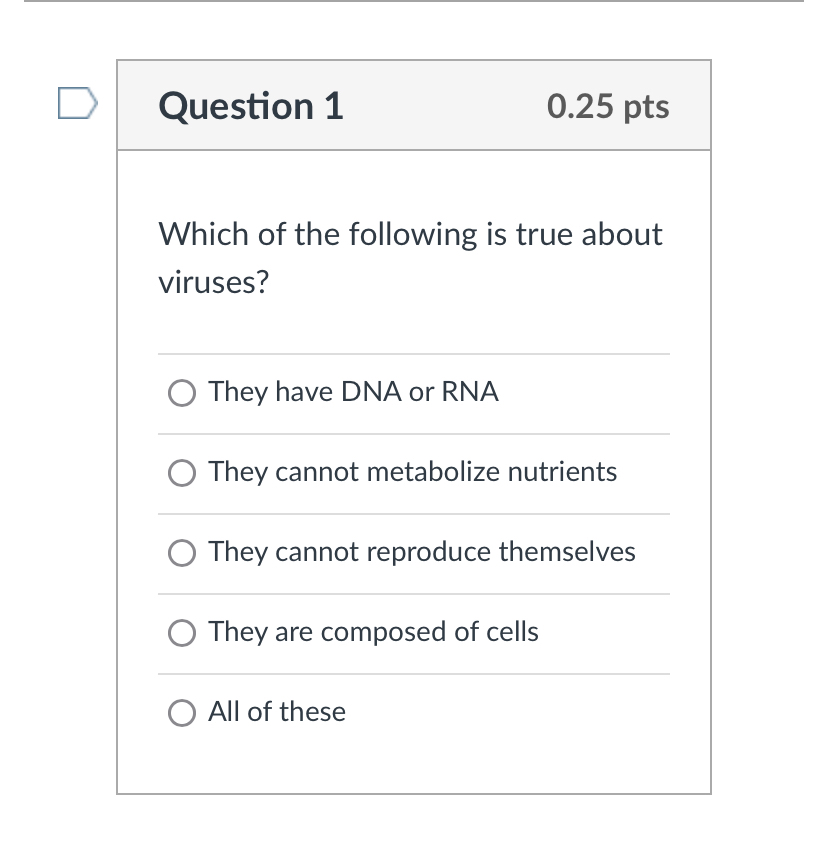The image size is (828, 858).
Task: Click the '0.25 pts' point value label
Action: pyautogui.click(x=608, y=107)
